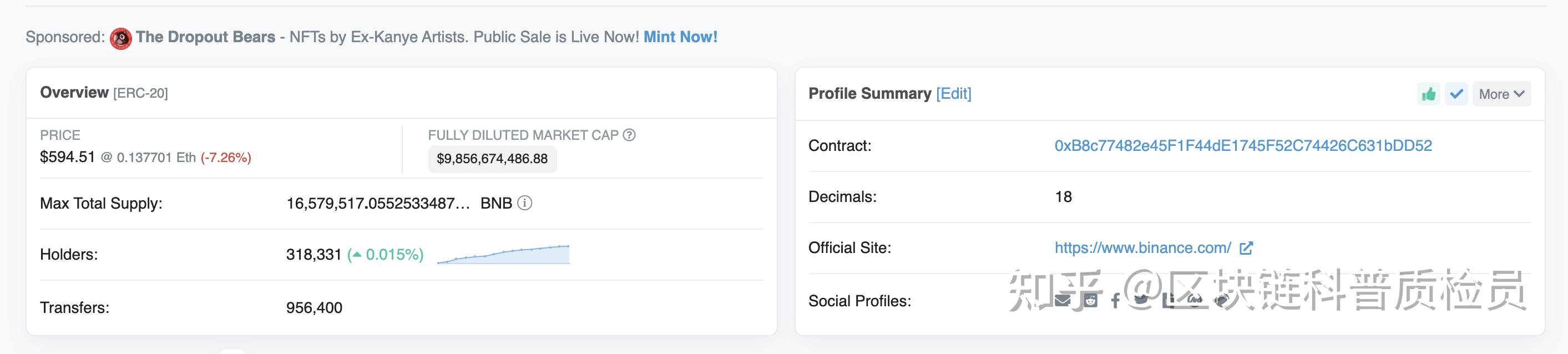Click the Edit link beside Profile Summary
The image size is (1568, 354).
click(953, 94)
